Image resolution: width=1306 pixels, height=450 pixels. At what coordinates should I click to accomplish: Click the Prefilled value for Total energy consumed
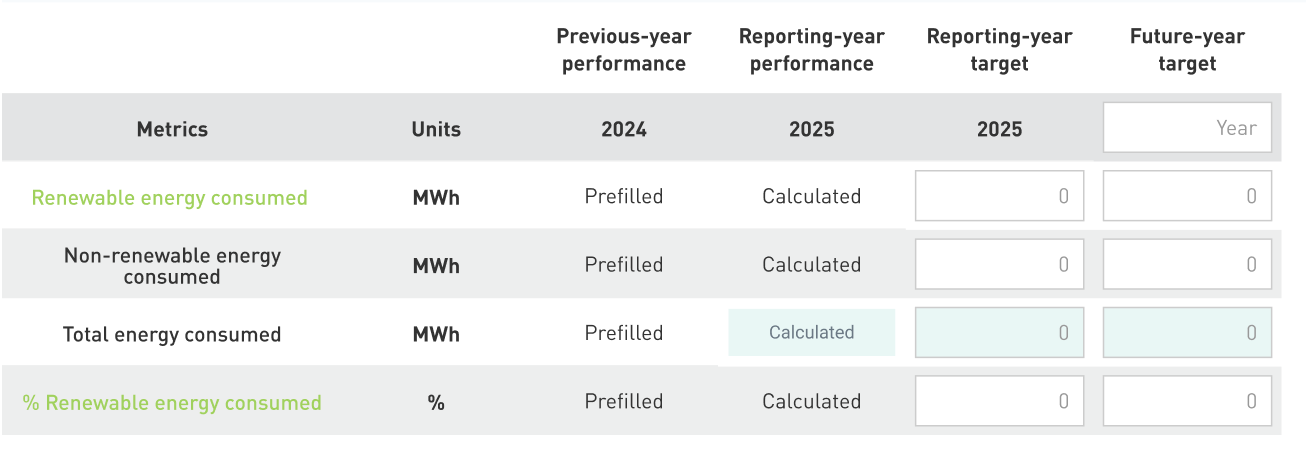click(x=624, y=333)
